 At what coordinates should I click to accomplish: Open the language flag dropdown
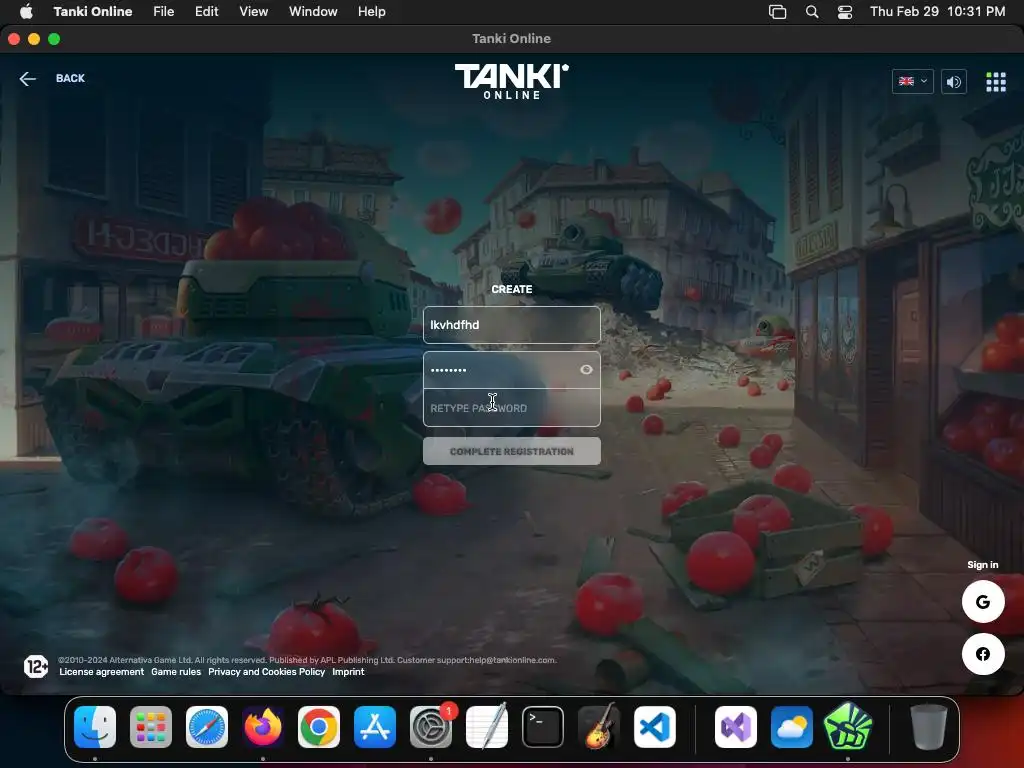[912, 82]
